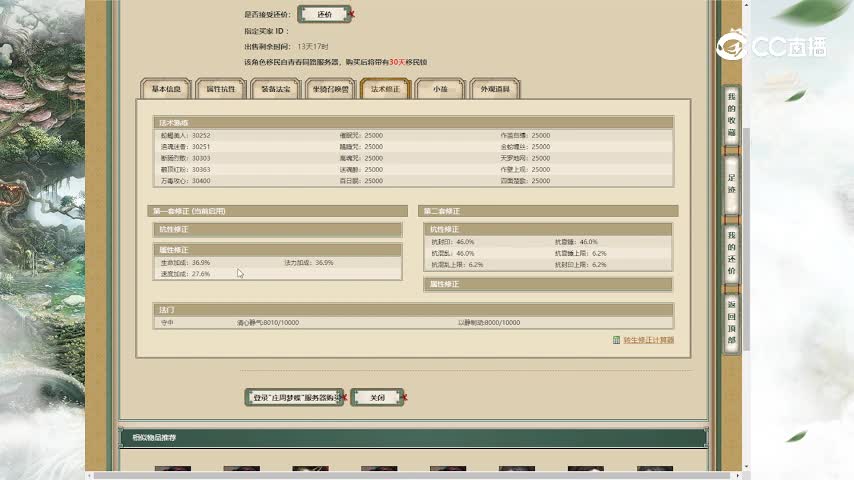The width and height of the screenshot is (854, 480).
Task: Select the 法术修正 tab
Action: [385, 89]
